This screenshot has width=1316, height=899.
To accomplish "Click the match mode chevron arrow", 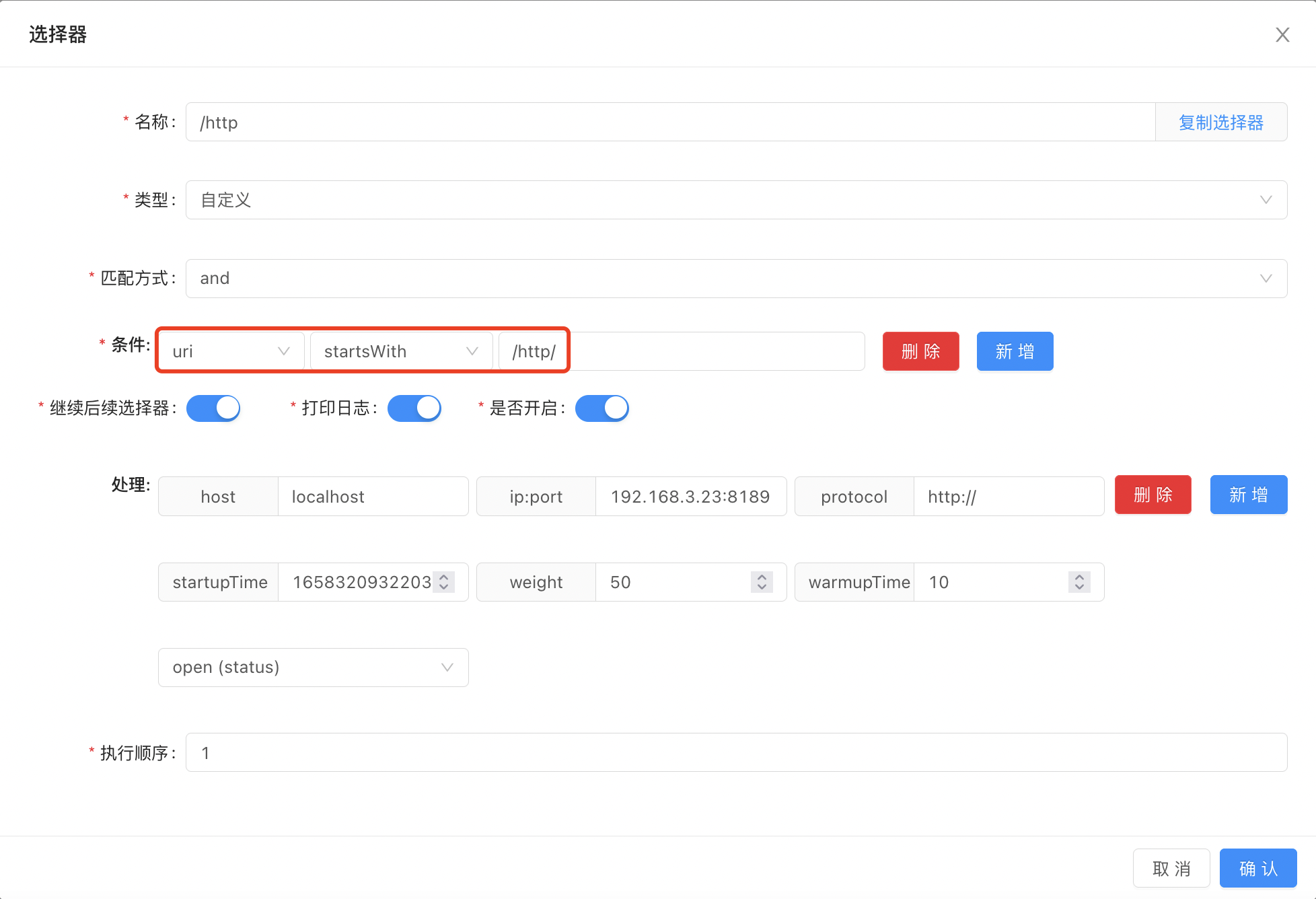I will pos(1266,279).
